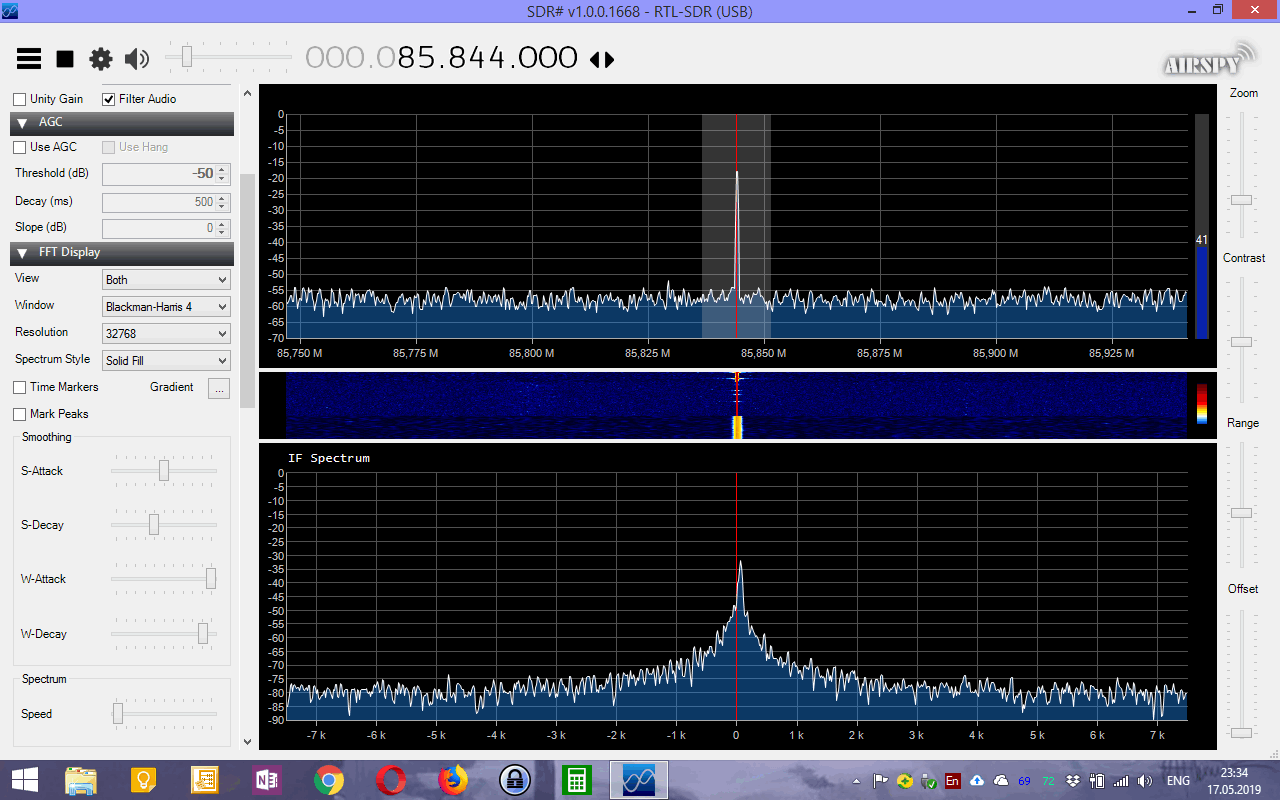The height and width of the screenshot is (800, 1280).
Task: Collapse the AGC section
Action: pos(122,123)
